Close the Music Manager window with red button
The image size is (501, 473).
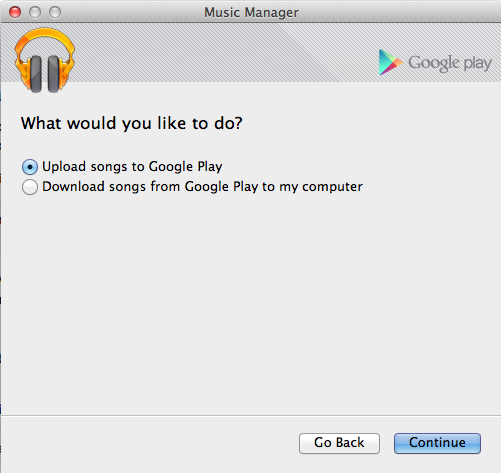point(15,12)
